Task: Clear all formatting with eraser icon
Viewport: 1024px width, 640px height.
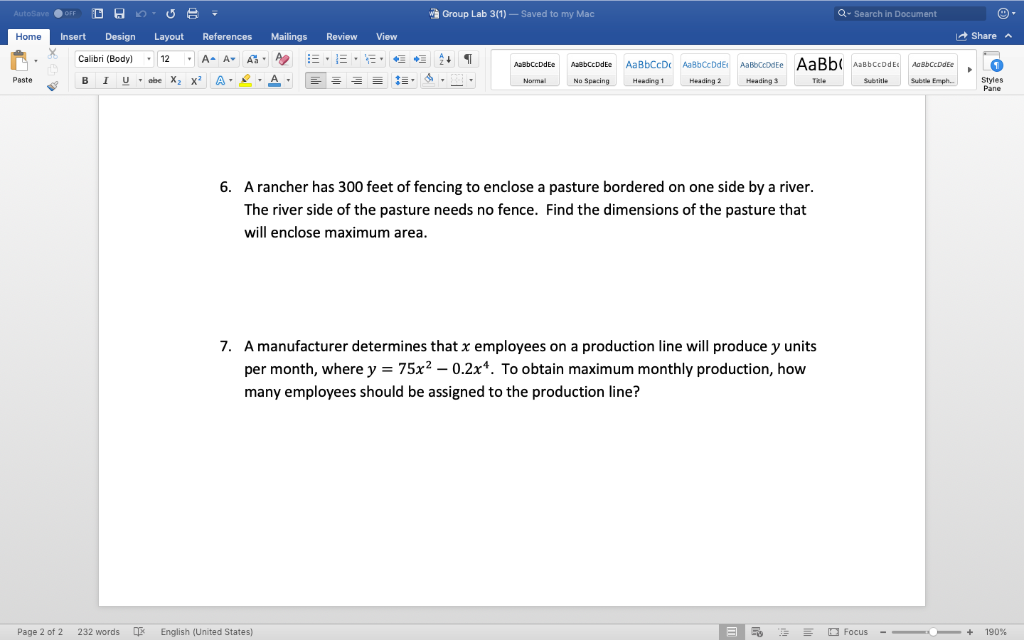Action: [282, 59]
